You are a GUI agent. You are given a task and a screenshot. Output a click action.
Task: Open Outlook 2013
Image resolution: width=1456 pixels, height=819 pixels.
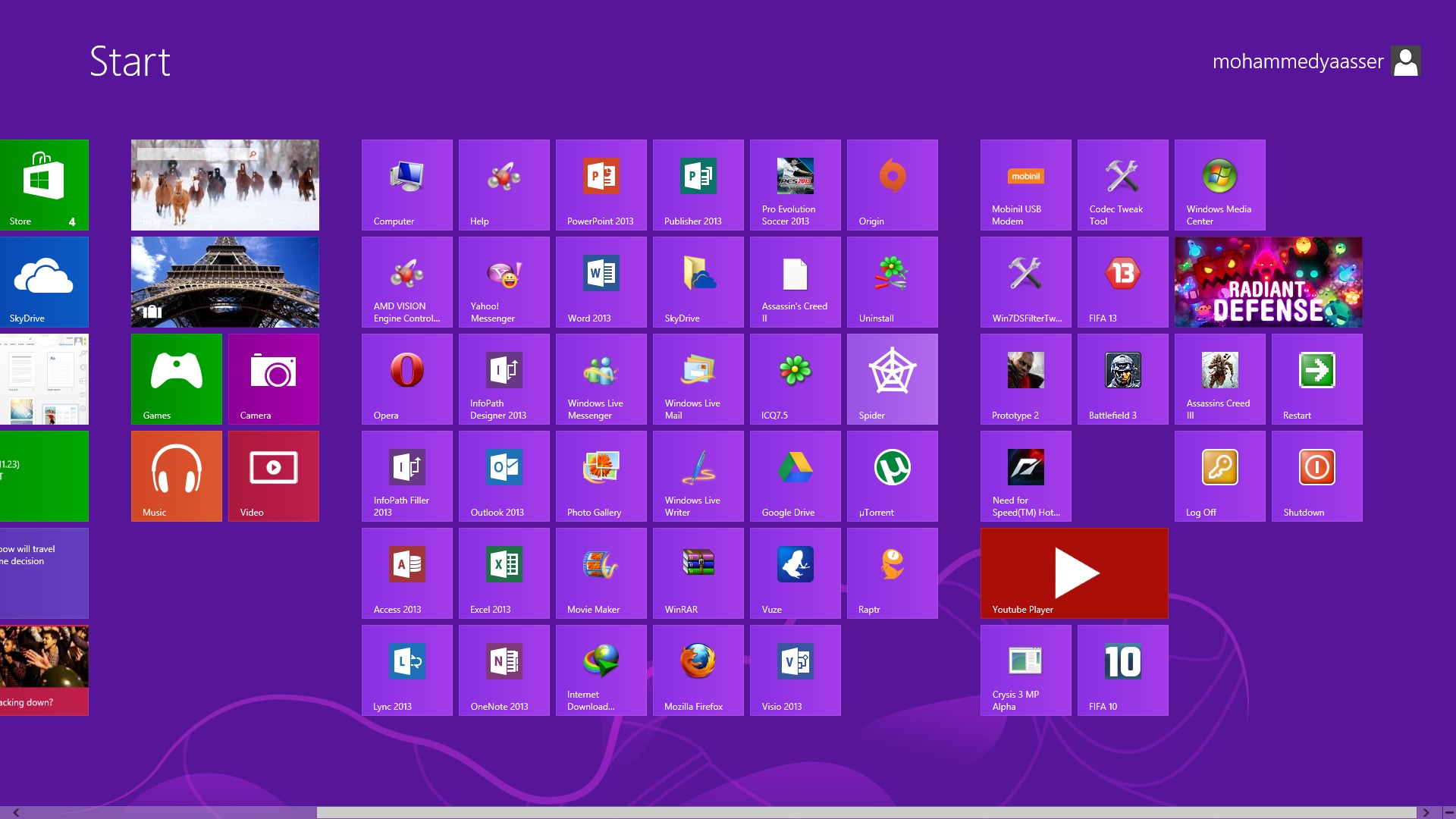(504, 476)
